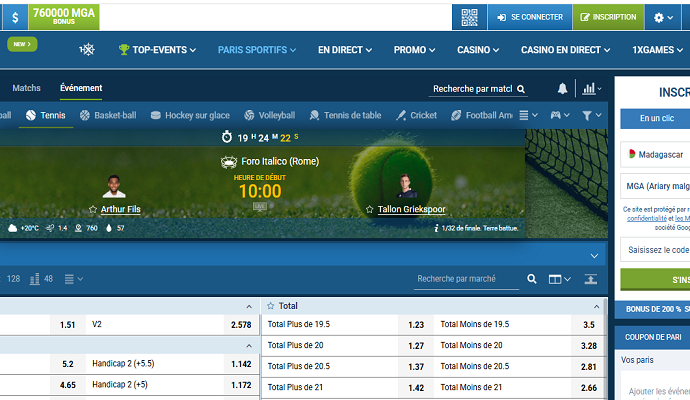Favorite Tallon Griekspoor with the star
Image resolution: width=690 pixels, height=400 pixels.
[x=369, y=209]
